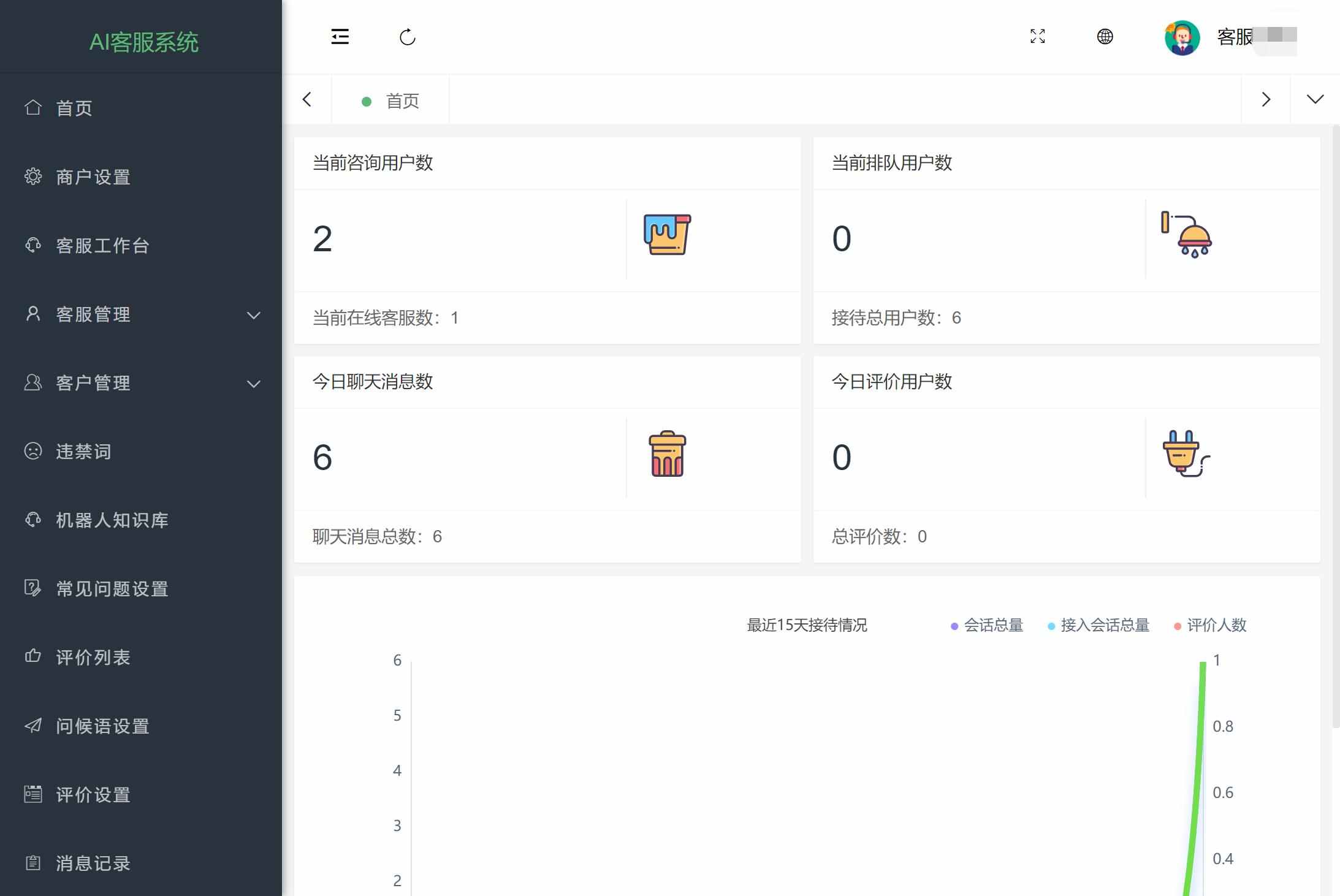The image size is (1340, 896).
Task: Click the paint bucket icon in 当前咨询用户数
Action: pyautogui.click(x=667, y=234)
